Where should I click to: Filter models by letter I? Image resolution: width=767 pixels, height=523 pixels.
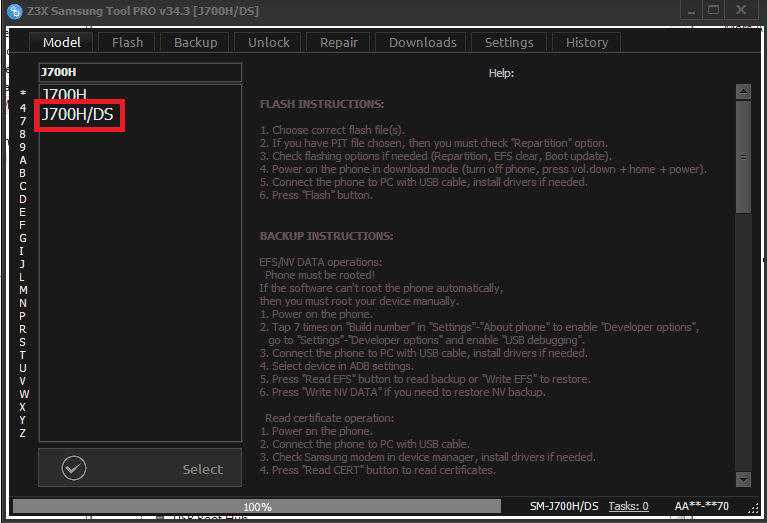tap(23, 251)
